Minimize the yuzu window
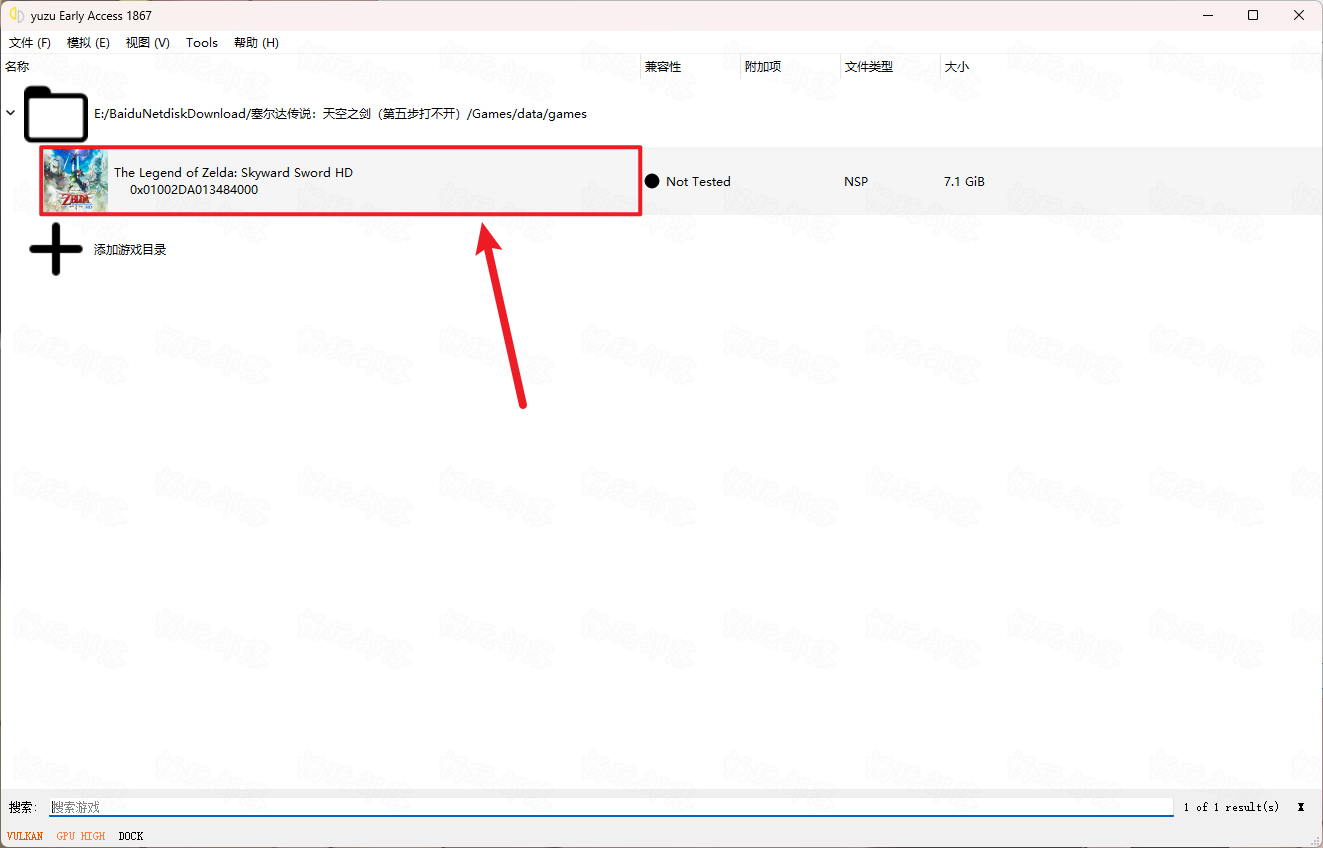The image size is (1323, 848). [1207, 15]
